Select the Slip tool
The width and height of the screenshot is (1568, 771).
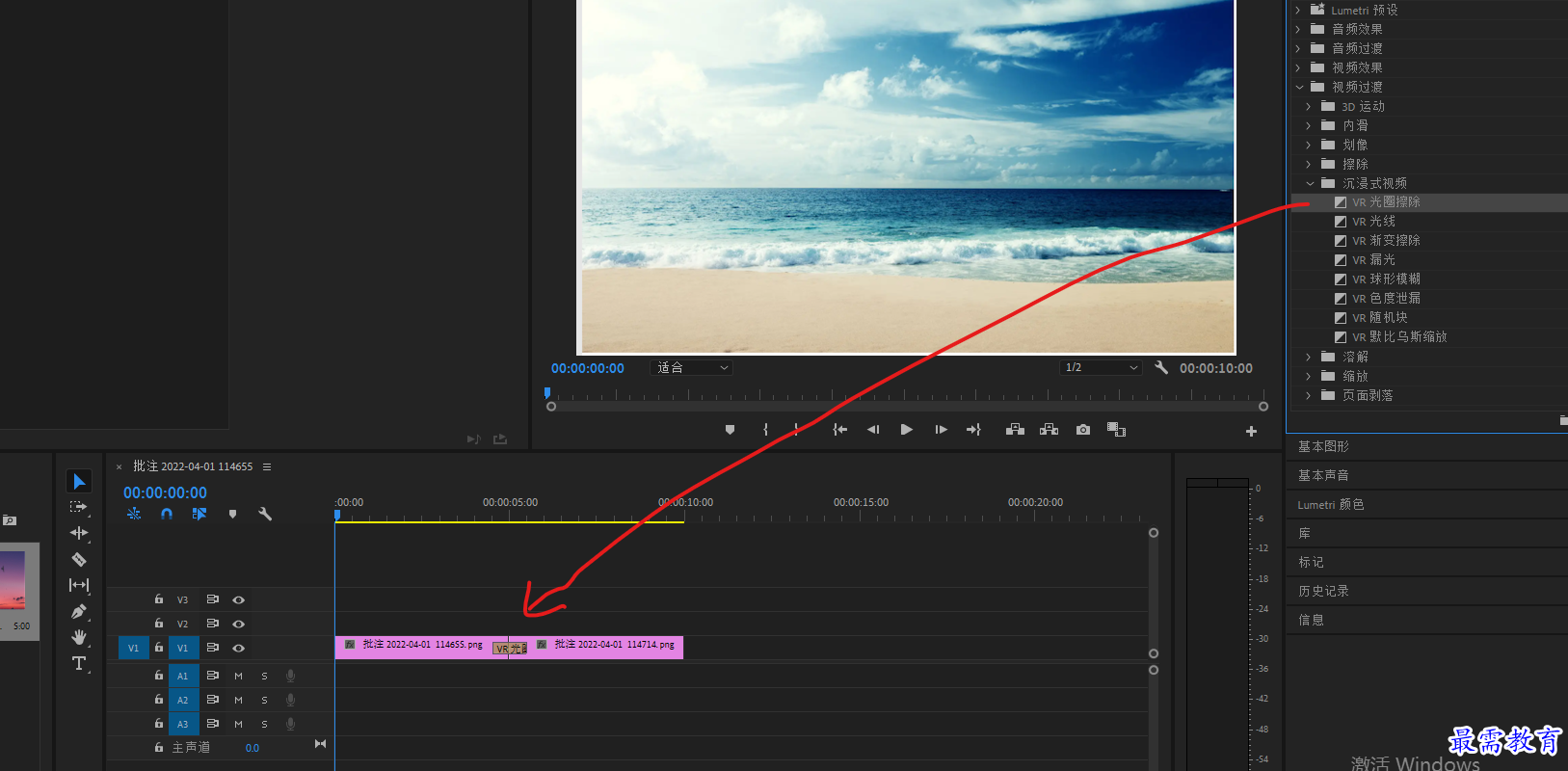pyautogui.click(x=79, y=585)
